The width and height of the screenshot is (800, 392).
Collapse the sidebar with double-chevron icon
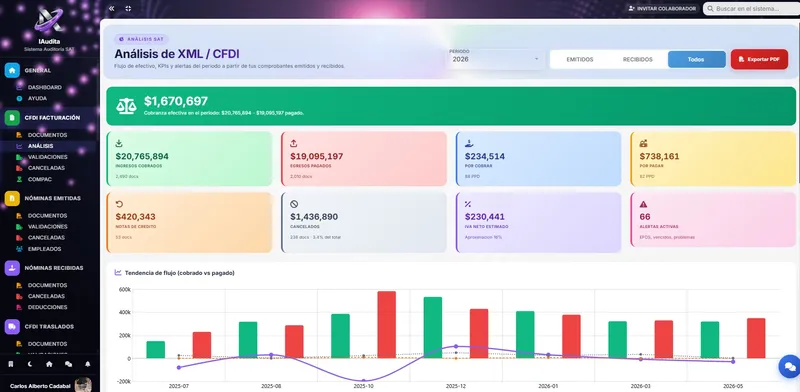pos(112,9)
